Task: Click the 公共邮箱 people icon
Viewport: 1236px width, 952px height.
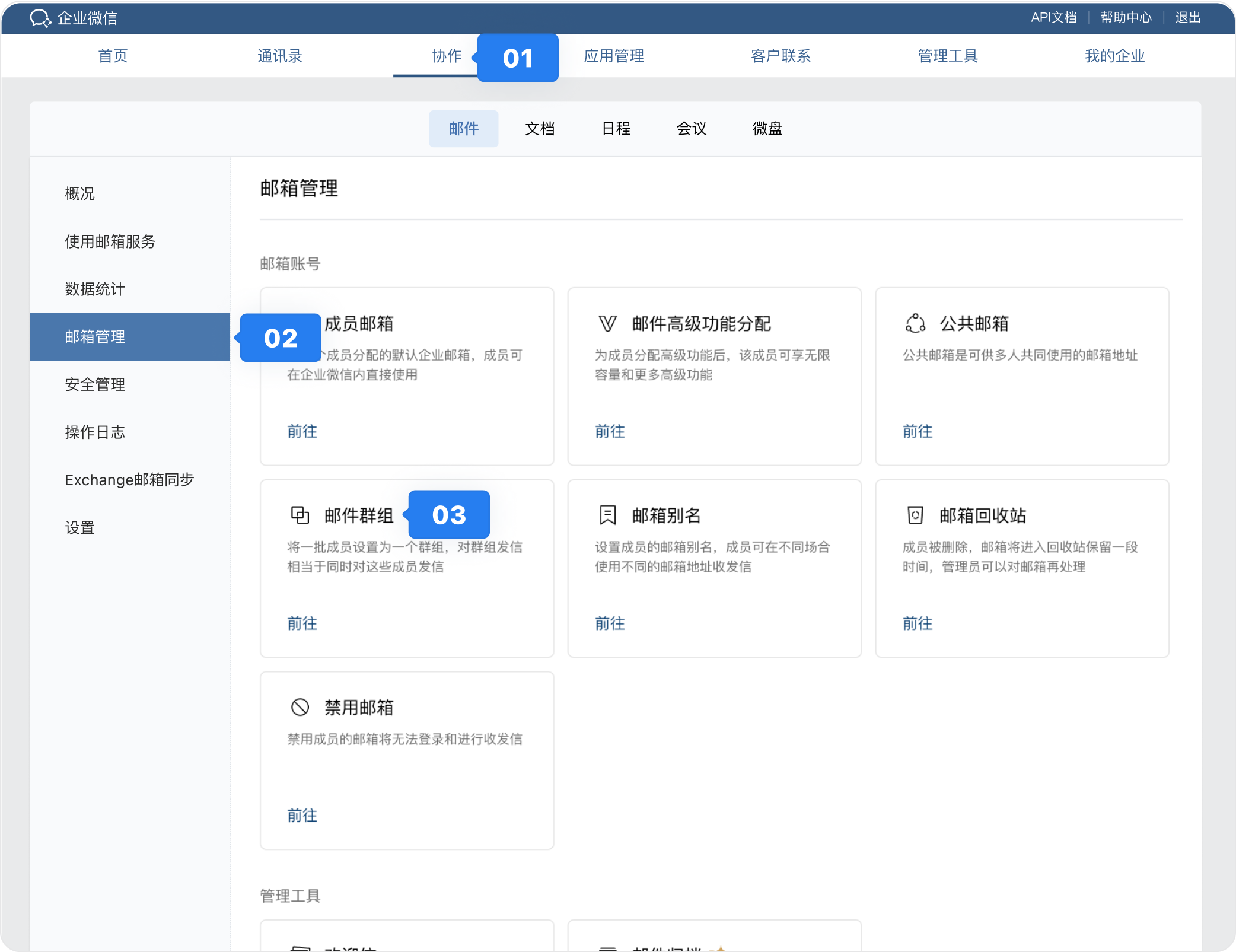Action: coord(915,324)
